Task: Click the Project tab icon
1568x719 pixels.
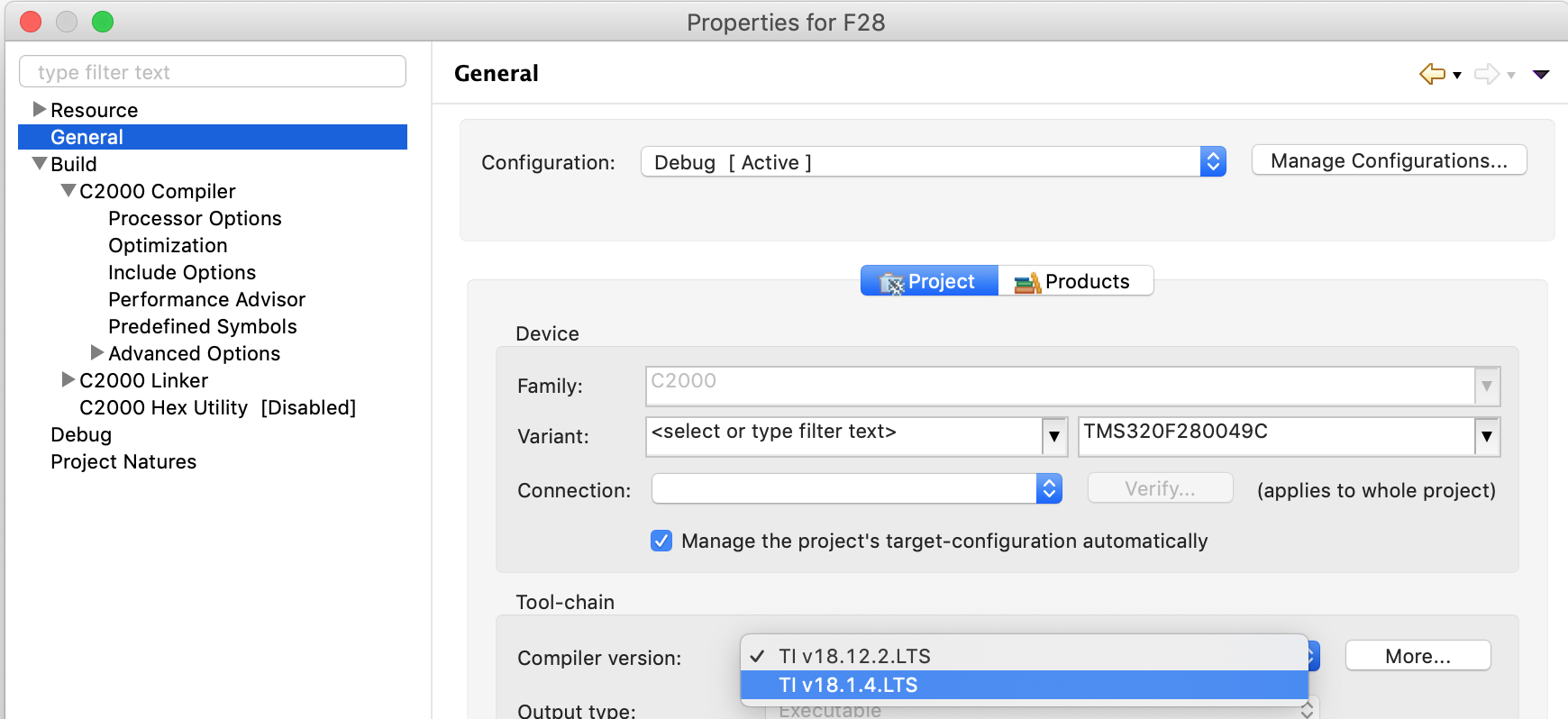Action: pos(891,283)
